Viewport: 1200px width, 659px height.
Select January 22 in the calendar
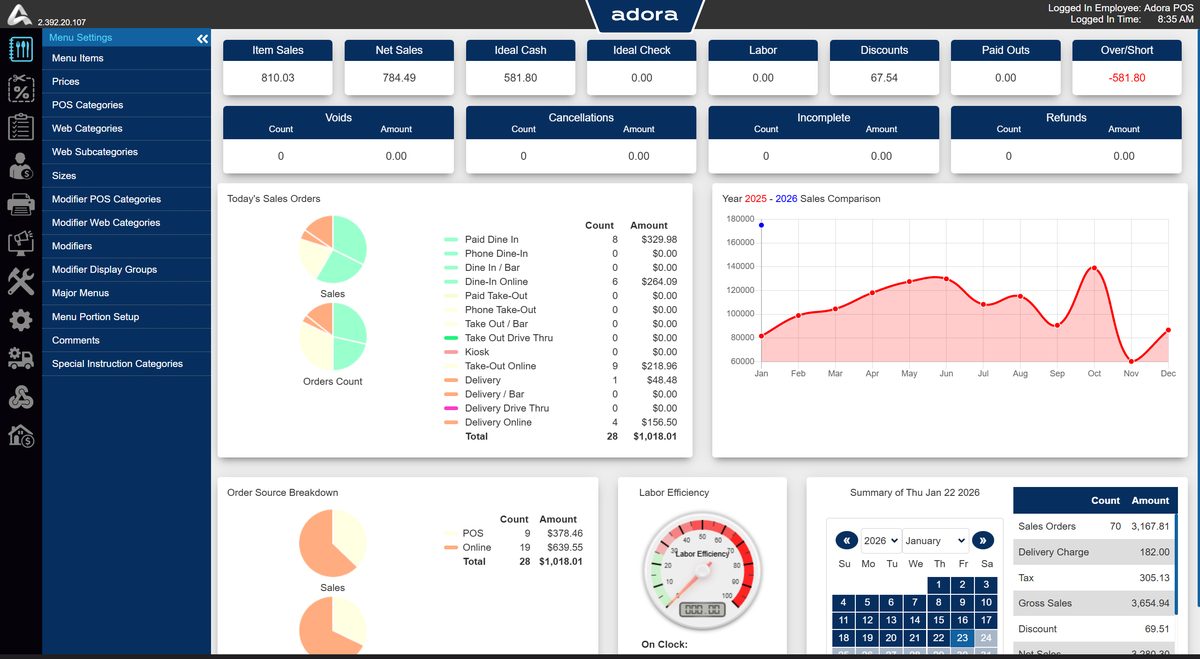[938, 638]
